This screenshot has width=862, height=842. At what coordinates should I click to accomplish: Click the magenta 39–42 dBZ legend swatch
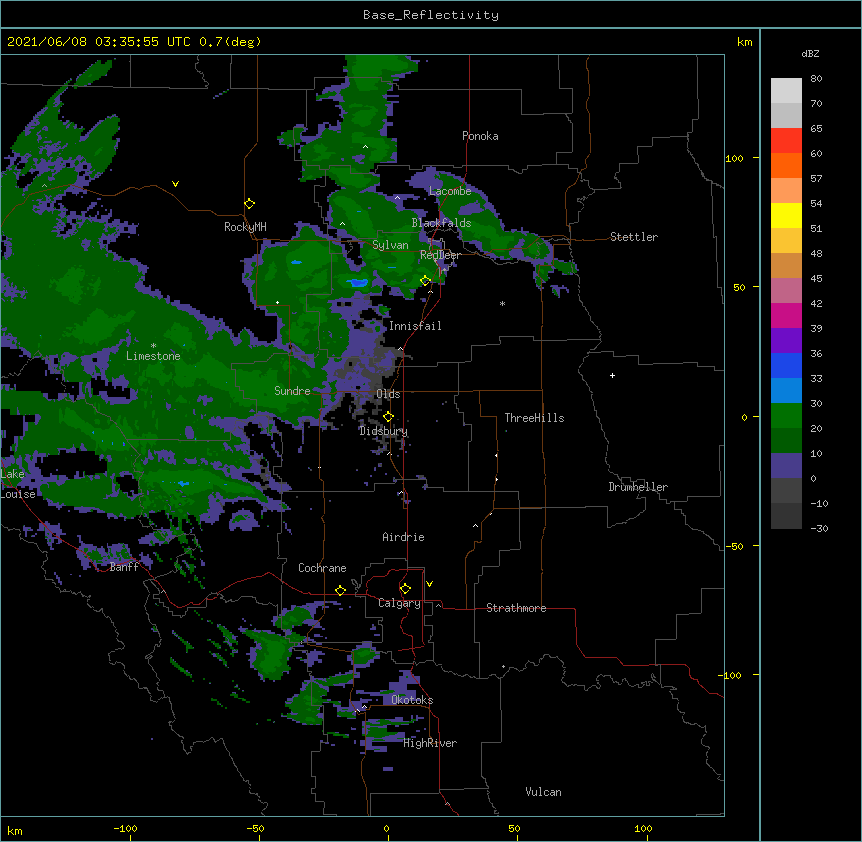coord(786,315)
